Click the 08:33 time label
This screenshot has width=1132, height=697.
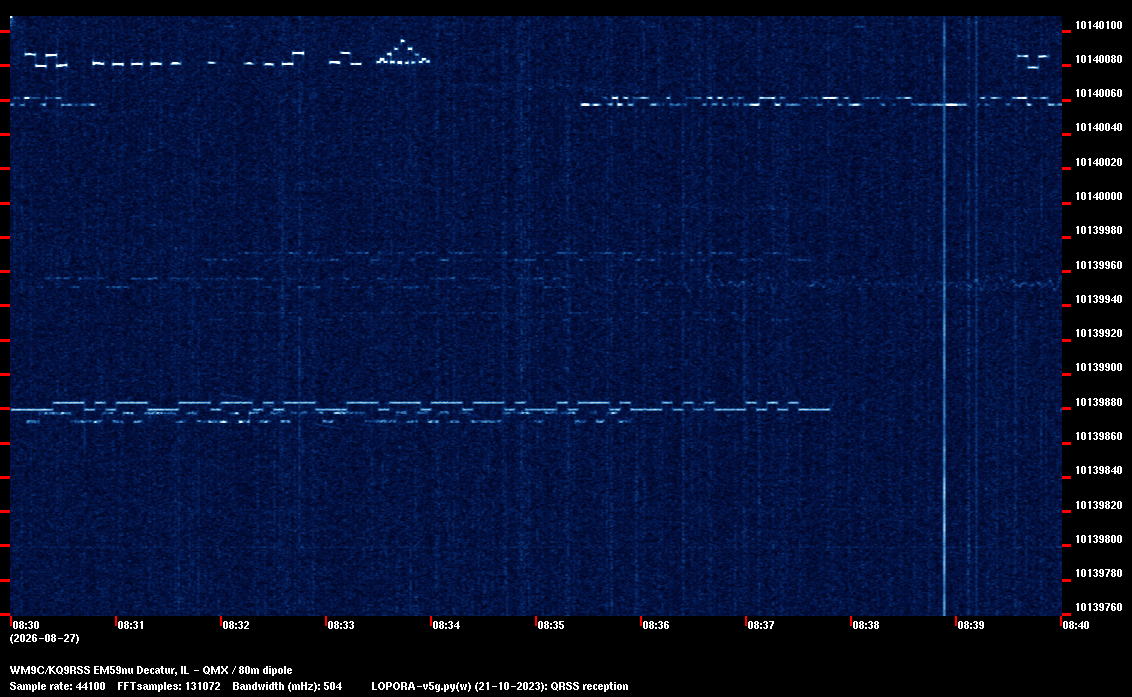tap(341, 625)
